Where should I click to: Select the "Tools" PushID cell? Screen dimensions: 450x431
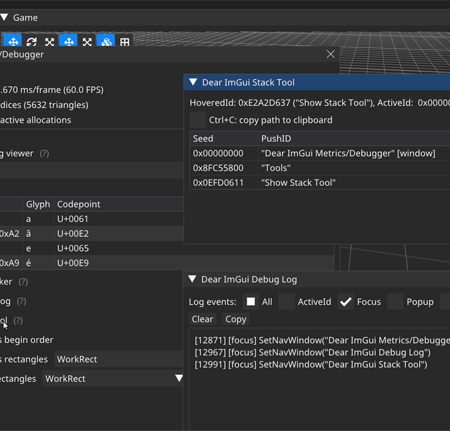point(276,168)
